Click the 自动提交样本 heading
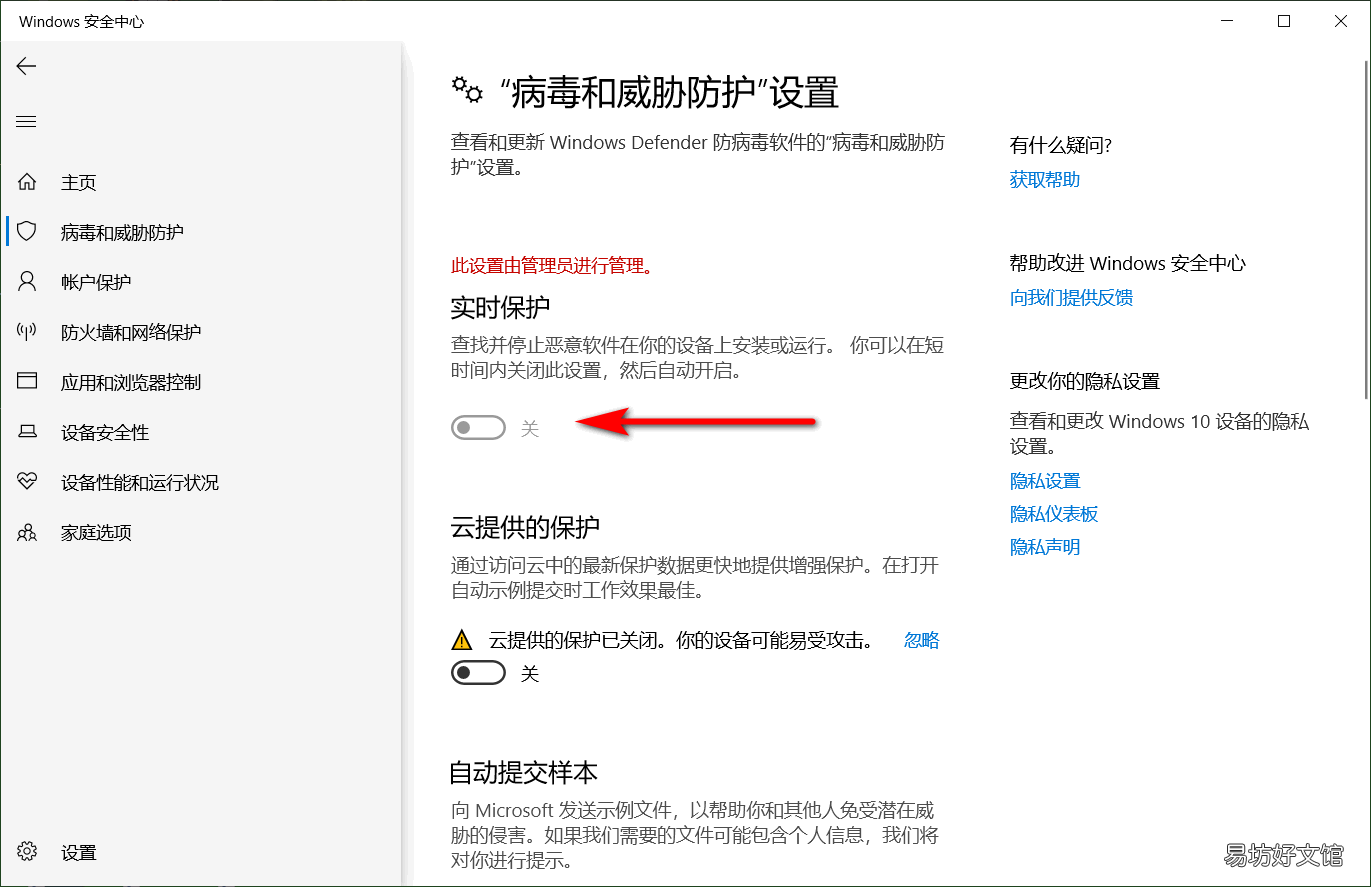 tap(524, 772)
